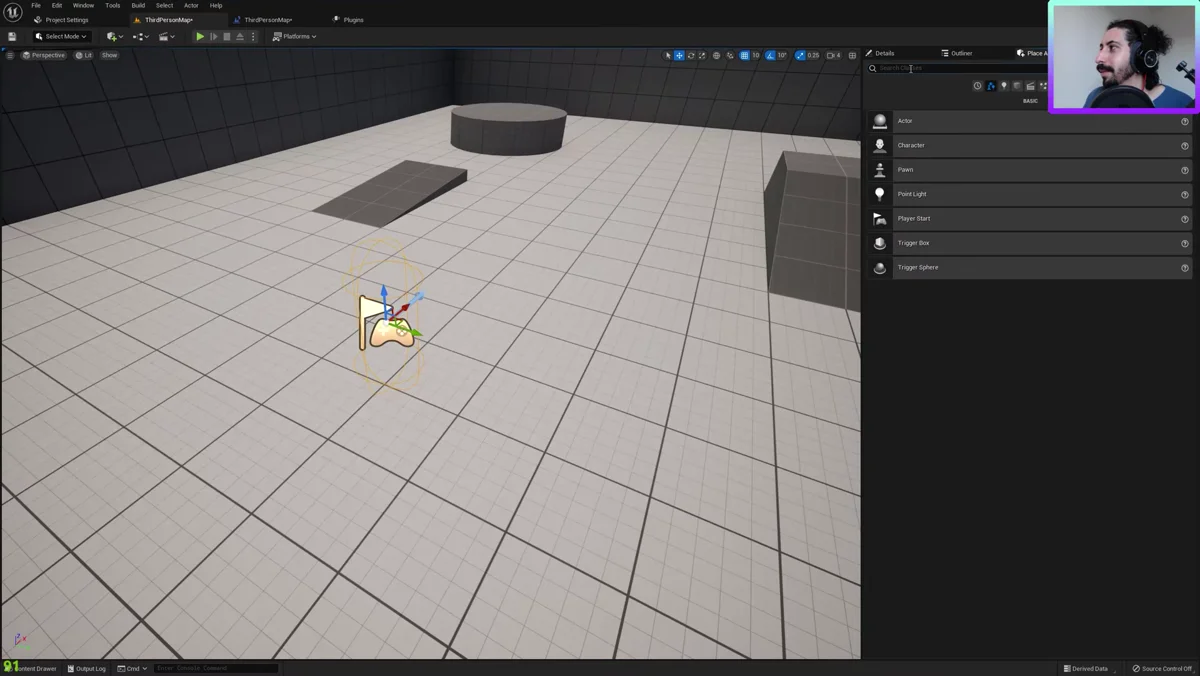The height and width of the screenshot is (676, 1200).
Task: Change scale snap value 0.25
Action: [813, 55]
